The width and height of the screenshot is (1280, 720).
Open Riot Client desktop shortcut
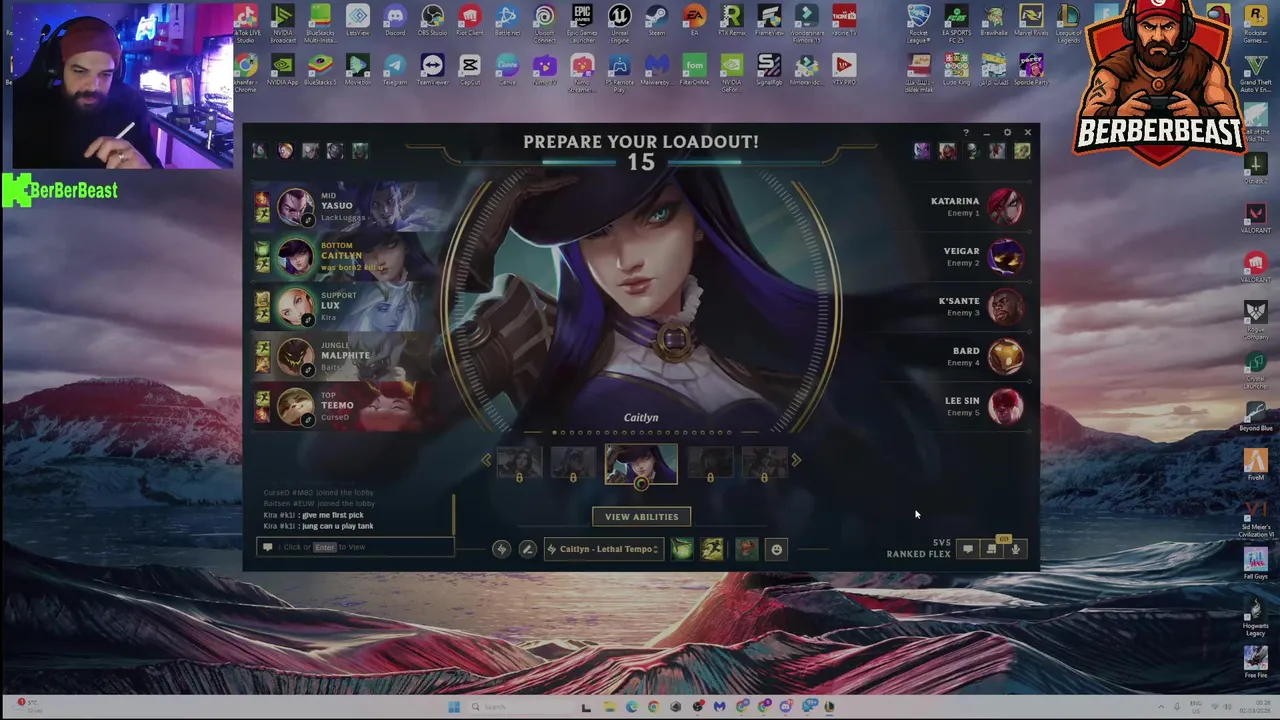[x=469, y=20]
